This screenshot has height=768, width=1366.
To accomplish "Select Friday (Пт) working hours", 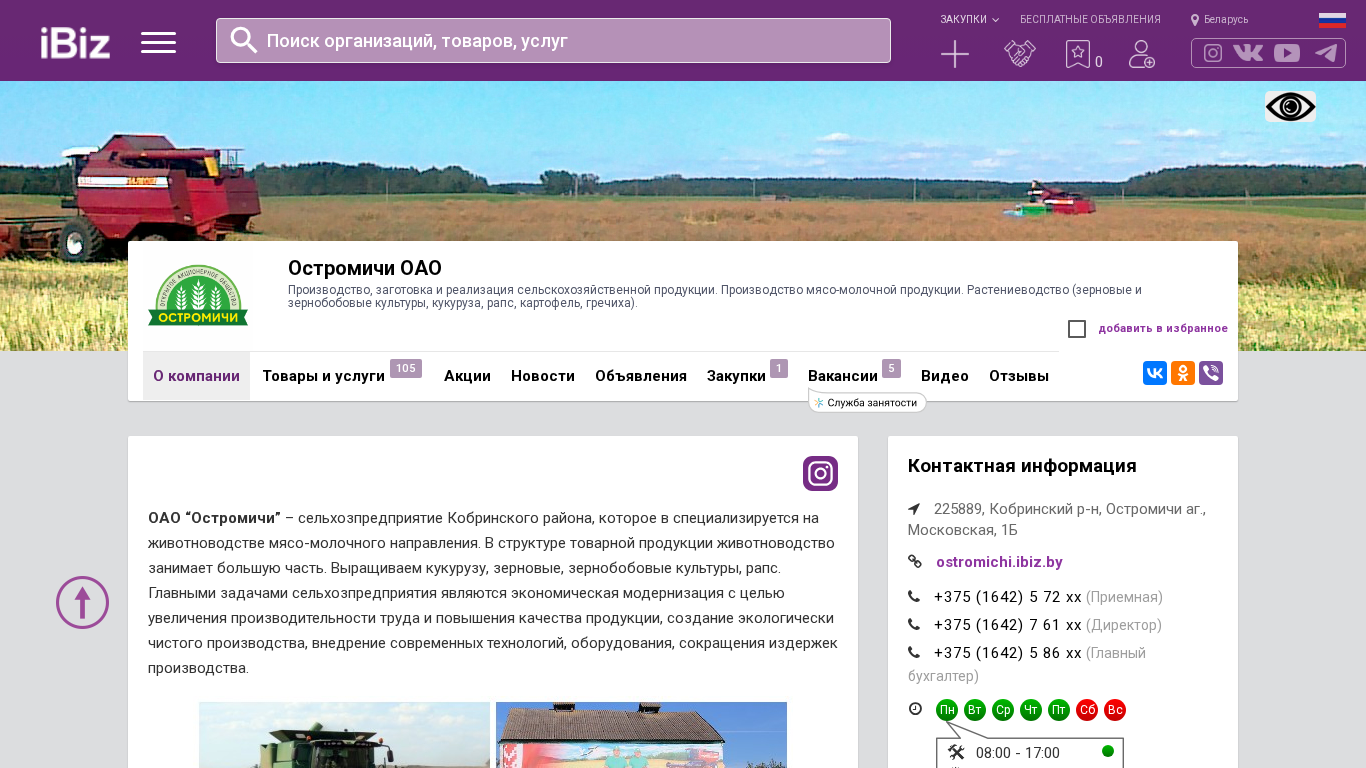I will [x=1059, y=710].
